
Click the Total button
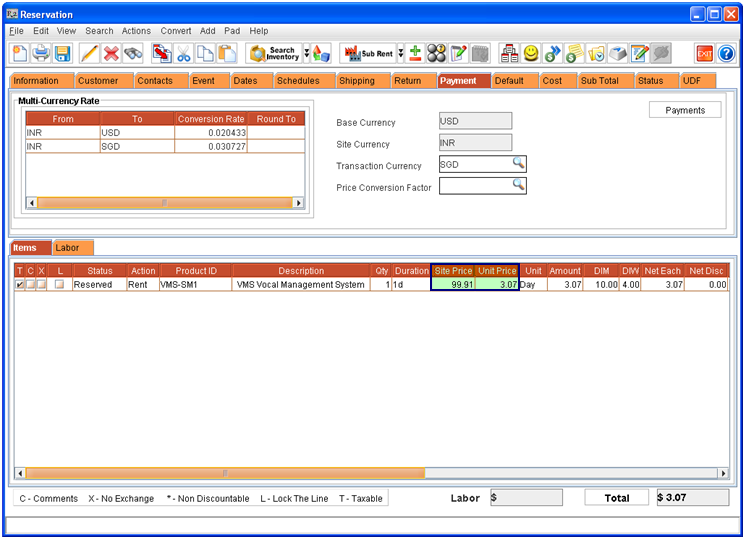[x=616, y=498]
